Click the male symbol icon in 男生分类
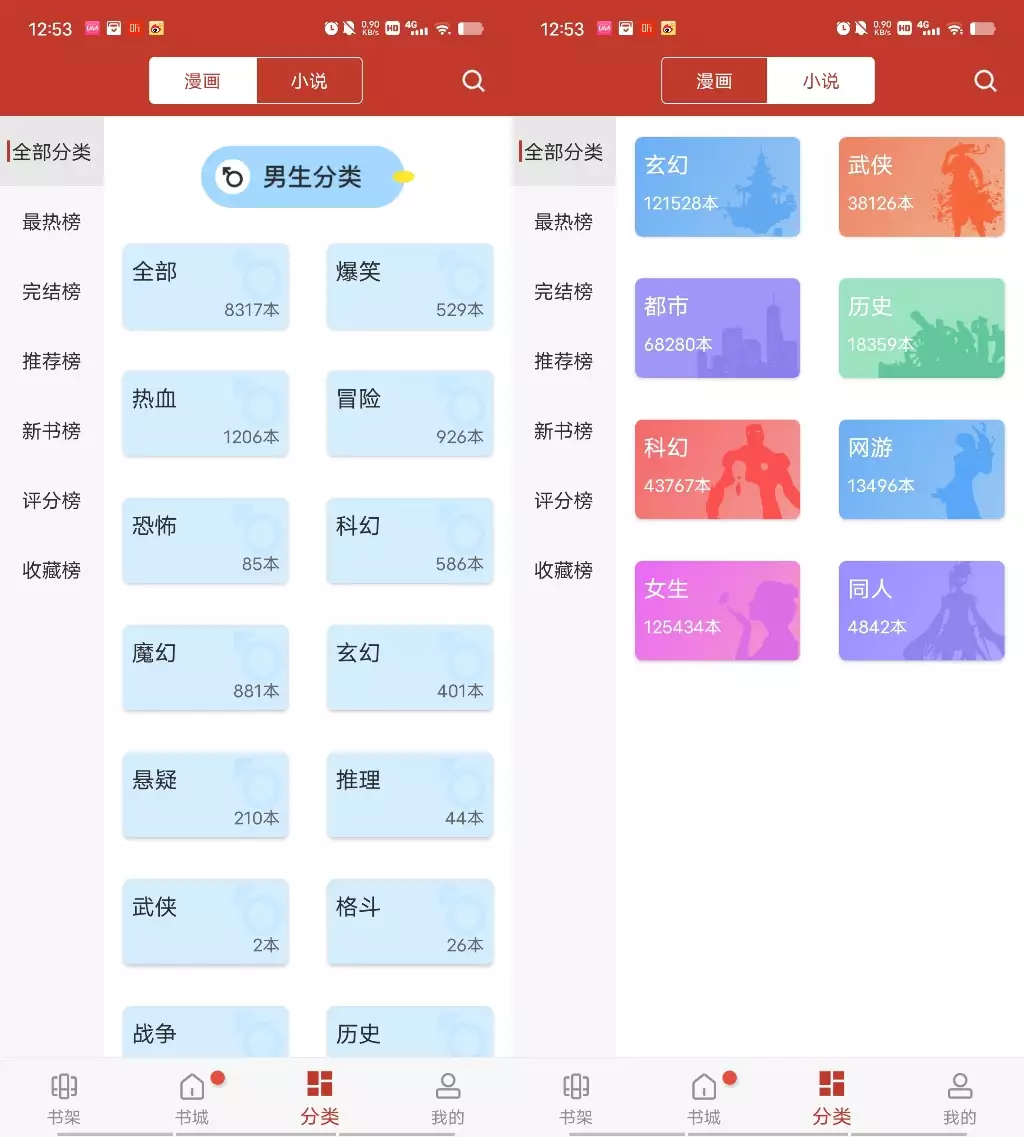This screenshot has height=1137, width=1024. click(x=232, y=177)
